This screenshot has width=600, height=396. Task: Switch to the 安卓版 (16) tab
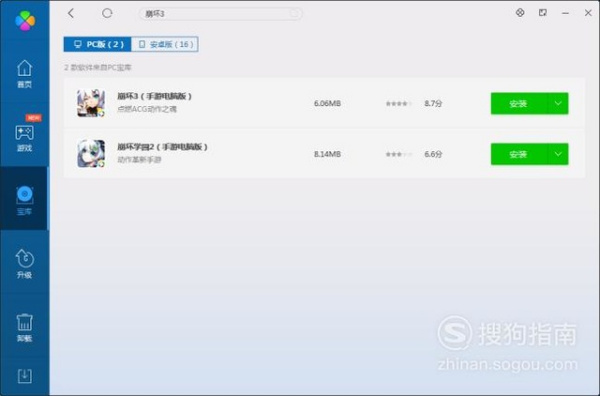[165, 44]
